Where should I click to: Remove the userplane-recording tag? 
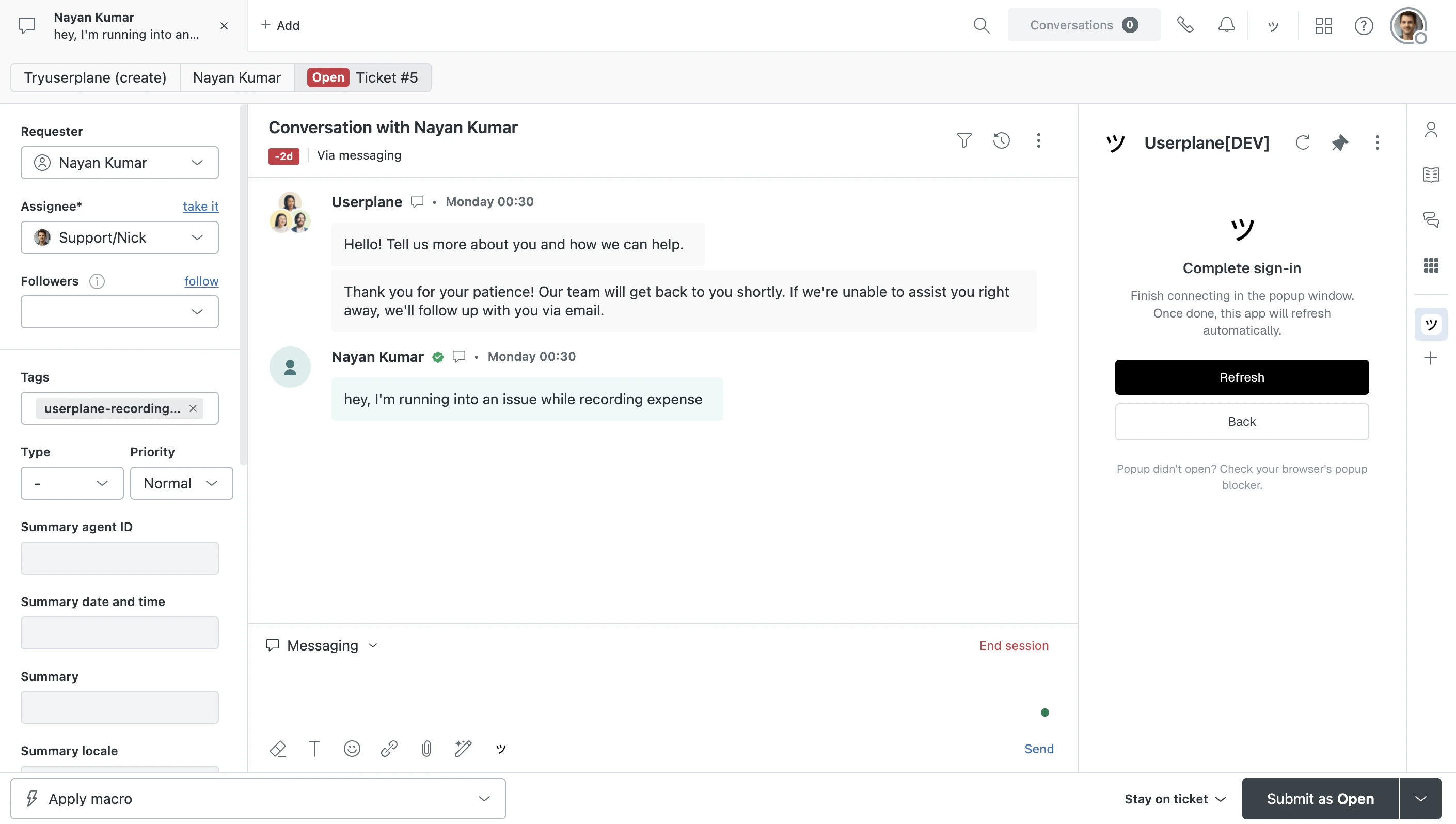coord(193,408)
